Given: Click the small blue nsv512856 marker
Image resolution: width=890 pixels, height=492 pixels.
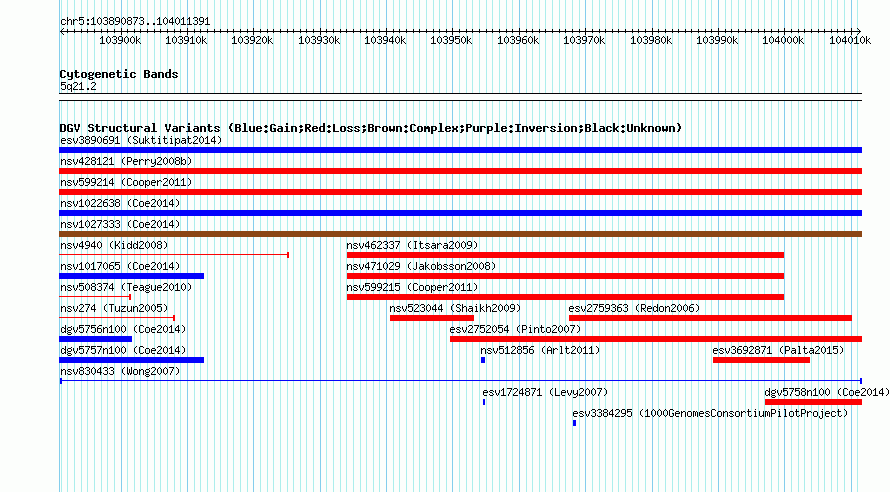Looking at the screenshot, I should pos(483,360).
